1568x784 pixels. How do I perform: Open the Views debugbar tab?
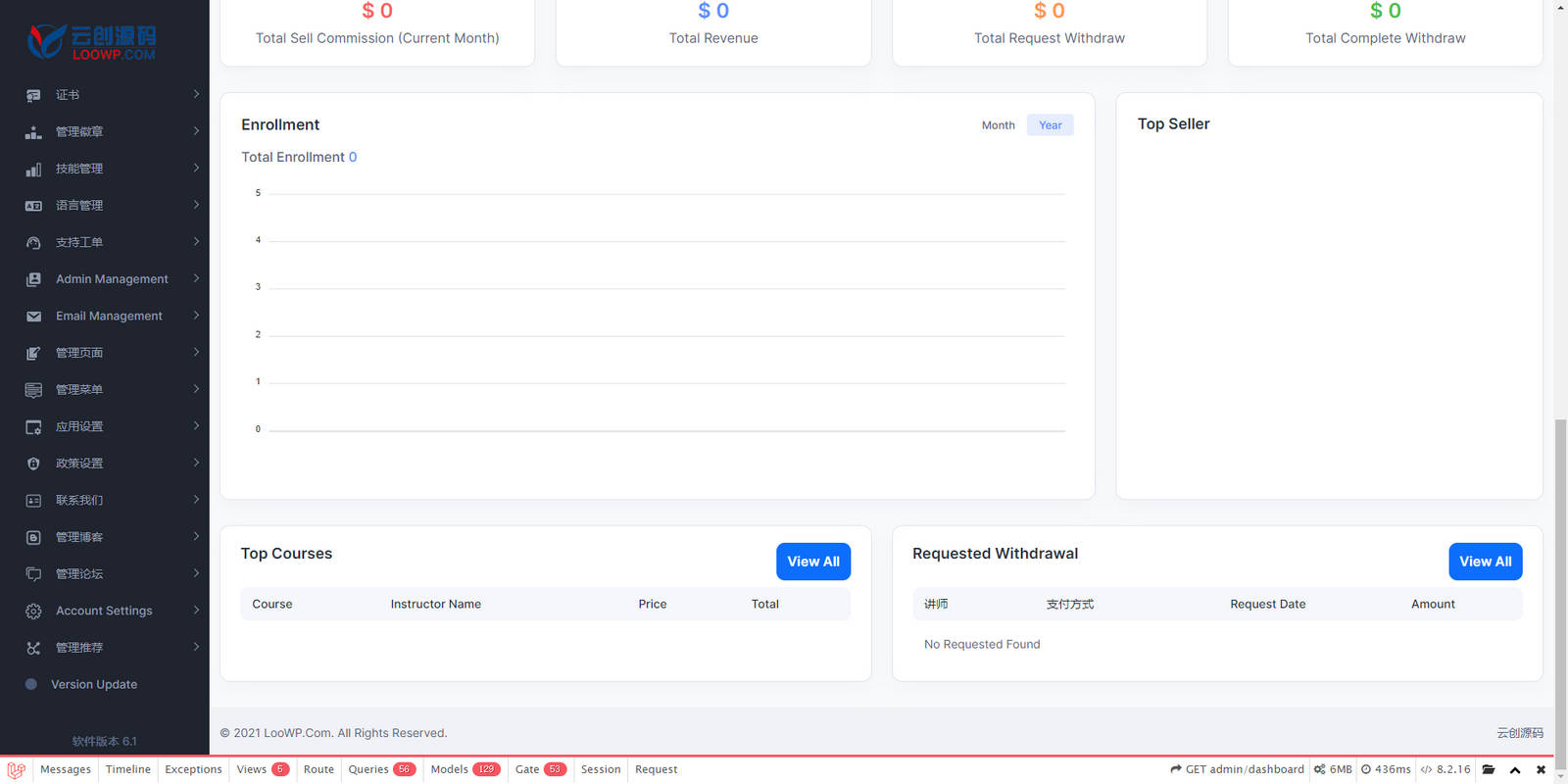[263, 769]
